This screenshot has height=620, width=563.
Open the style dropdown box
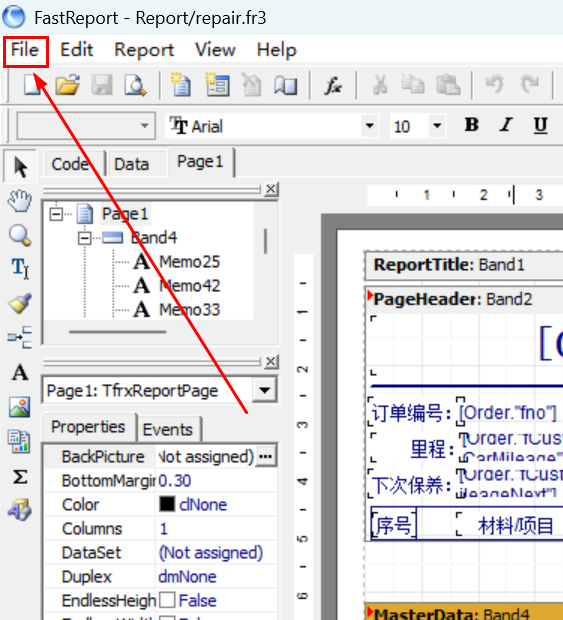[86, 126]
